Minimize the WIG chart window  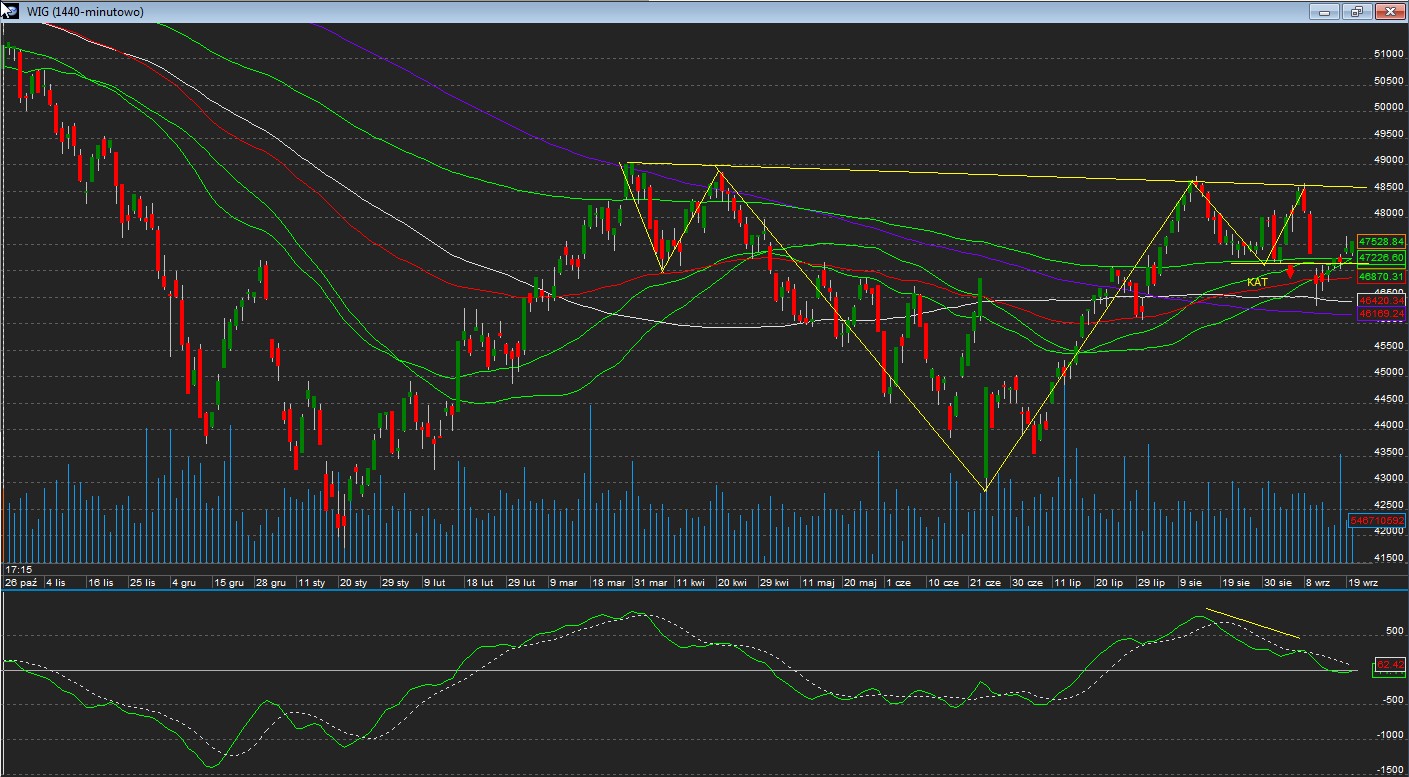point(1325,12)
